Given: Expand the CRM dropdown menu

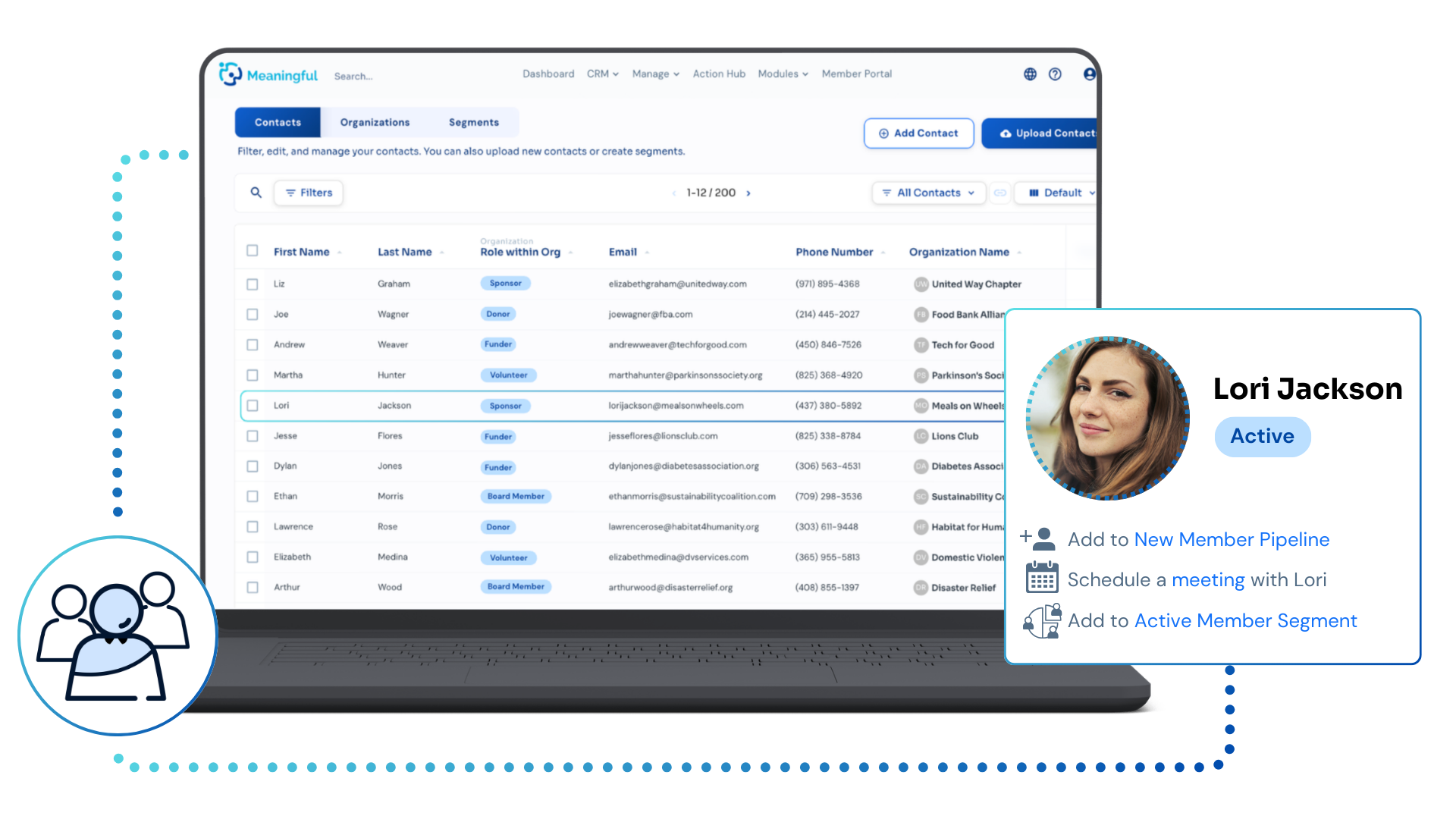Looking at the screenshot, I should click(603, 74).
